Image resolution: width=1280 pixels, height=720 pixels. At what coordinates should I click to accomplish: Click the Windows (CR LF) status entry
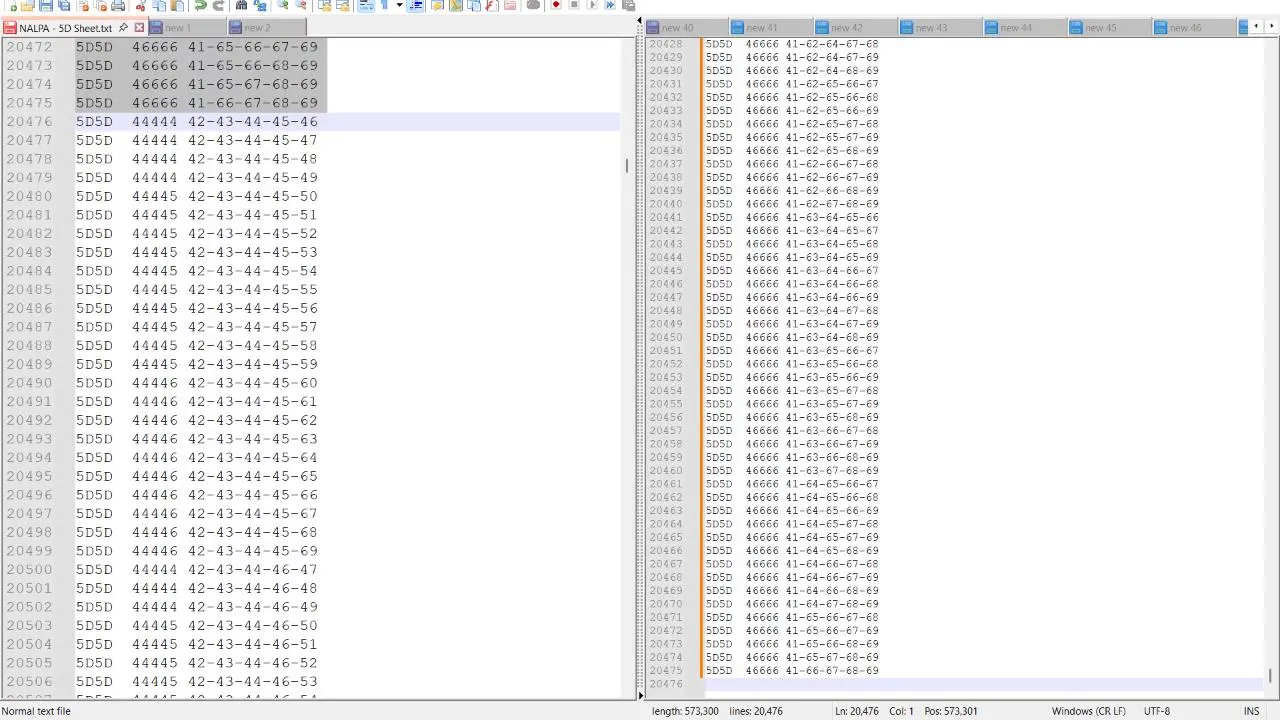pyautogui.click(x=1086, y=711)
